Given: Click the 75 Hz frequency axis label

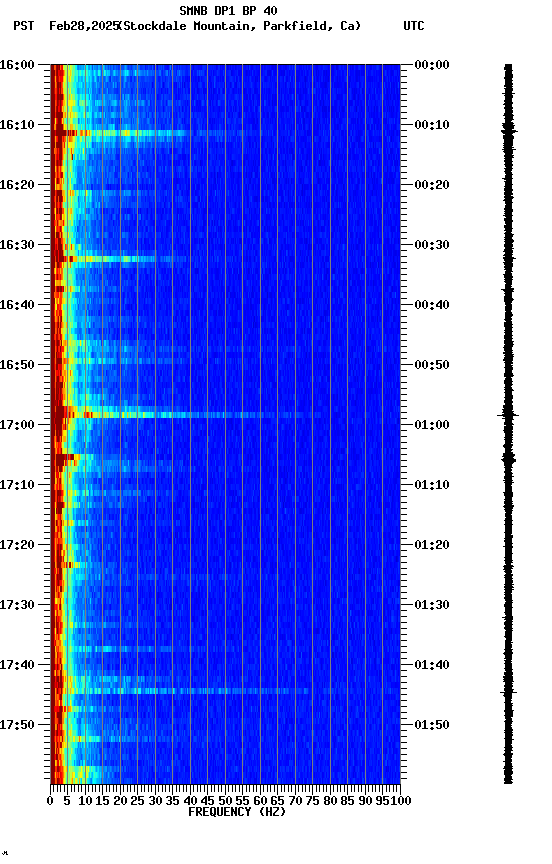Looking at the screenshot, I should pyautogui.click(x=312, y=801).
